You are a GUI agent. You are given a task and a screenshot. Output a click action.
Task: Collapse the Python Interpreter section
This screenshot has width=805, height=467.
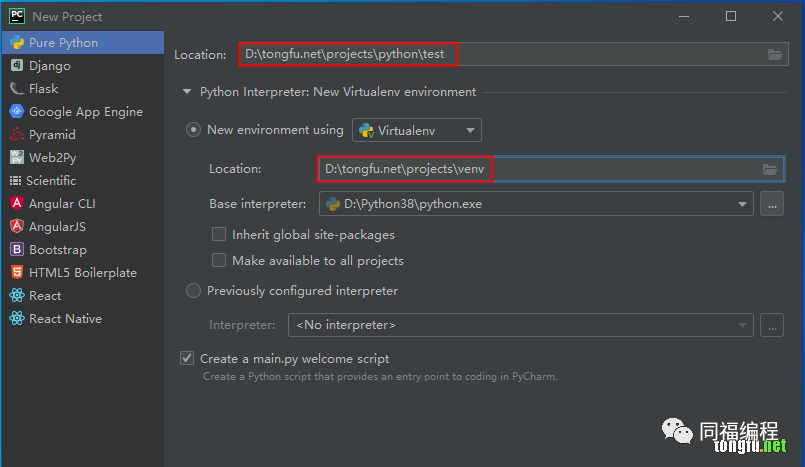pos(187,92)
